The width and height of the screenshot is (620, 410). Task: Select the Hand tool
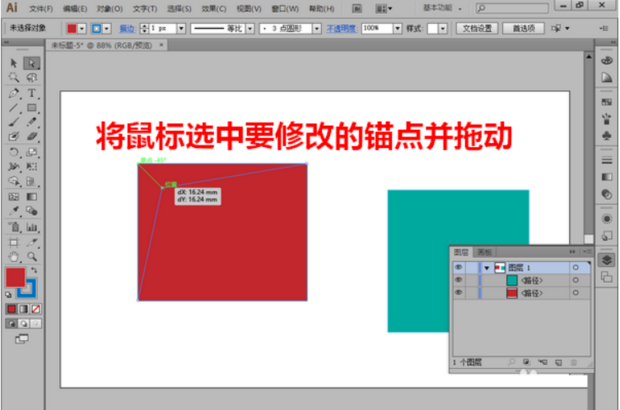pos(14,257)
